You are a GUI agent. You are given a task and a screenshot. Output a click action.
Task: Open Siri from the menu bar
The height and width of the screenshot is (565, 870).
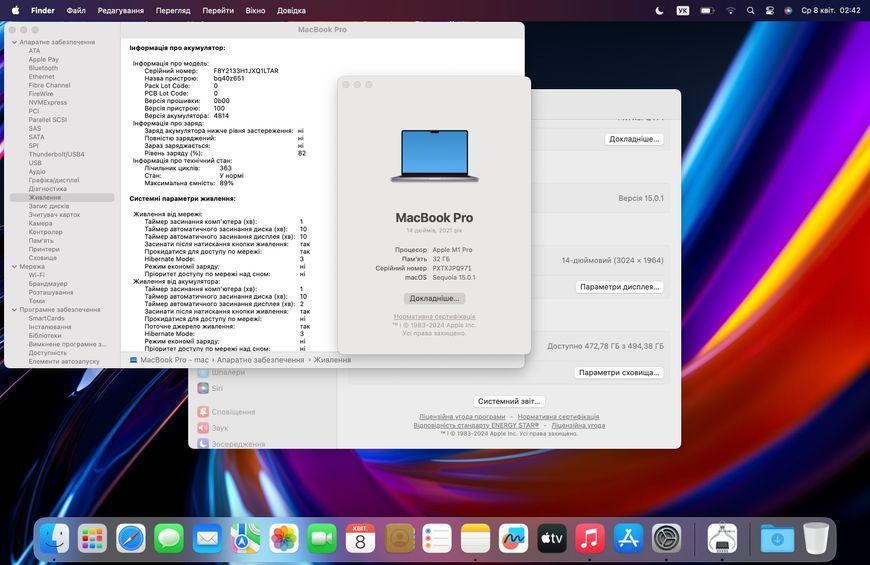(x=788, y=10)
